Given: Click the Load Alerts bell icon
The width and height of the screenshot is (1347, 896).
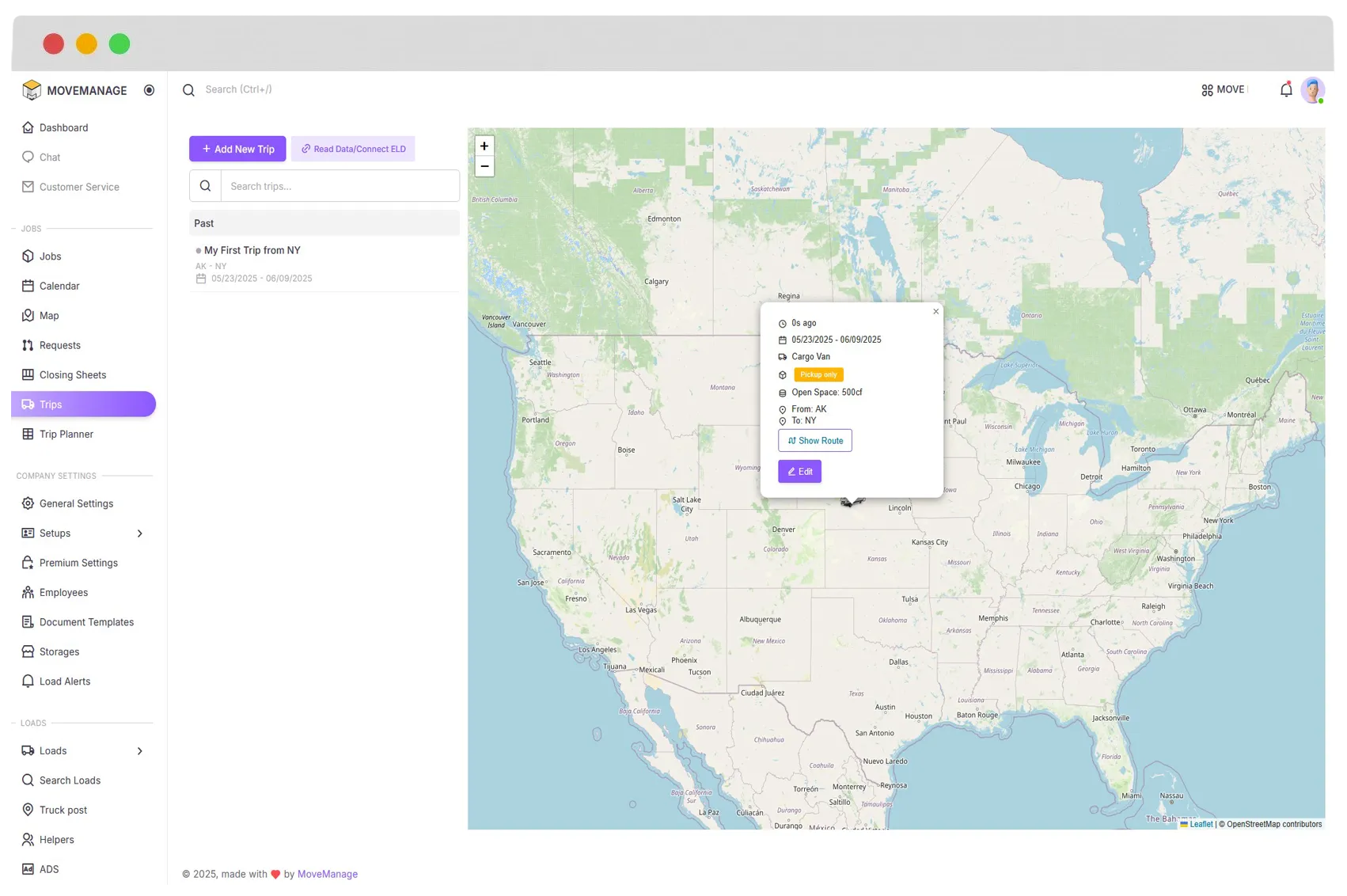Looking at the screenshot, I should [x=28, y=681].
